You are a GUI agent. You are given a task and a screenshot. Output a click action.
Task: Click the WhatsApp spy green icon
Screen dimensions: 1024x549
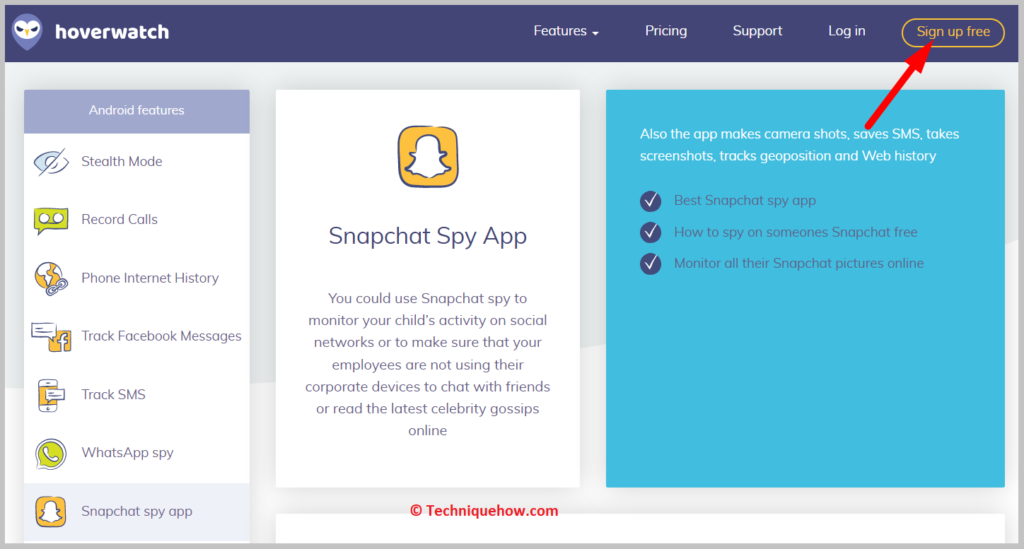[50, 454]
